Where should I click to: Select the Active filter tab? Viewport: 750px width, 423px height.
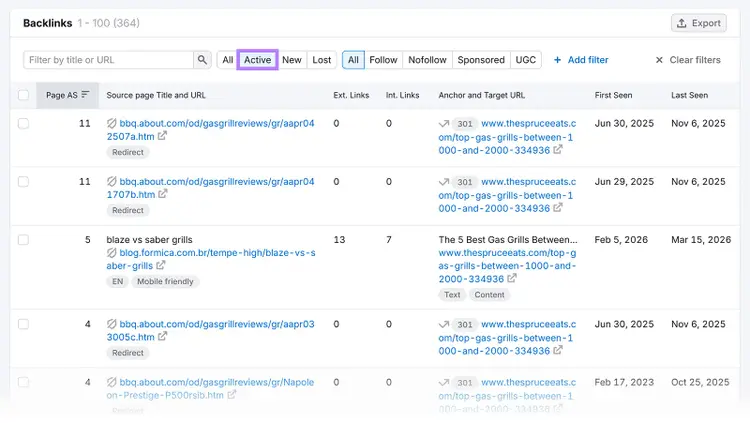pyautogui.click(x=257, y=60)
